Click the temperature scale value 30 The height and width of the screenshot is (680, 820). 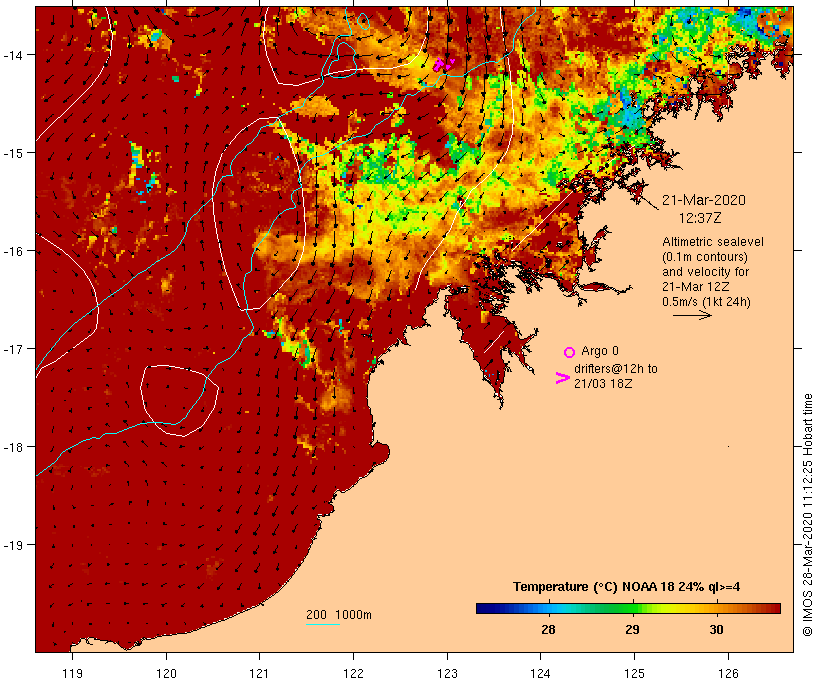coord(716,630)
